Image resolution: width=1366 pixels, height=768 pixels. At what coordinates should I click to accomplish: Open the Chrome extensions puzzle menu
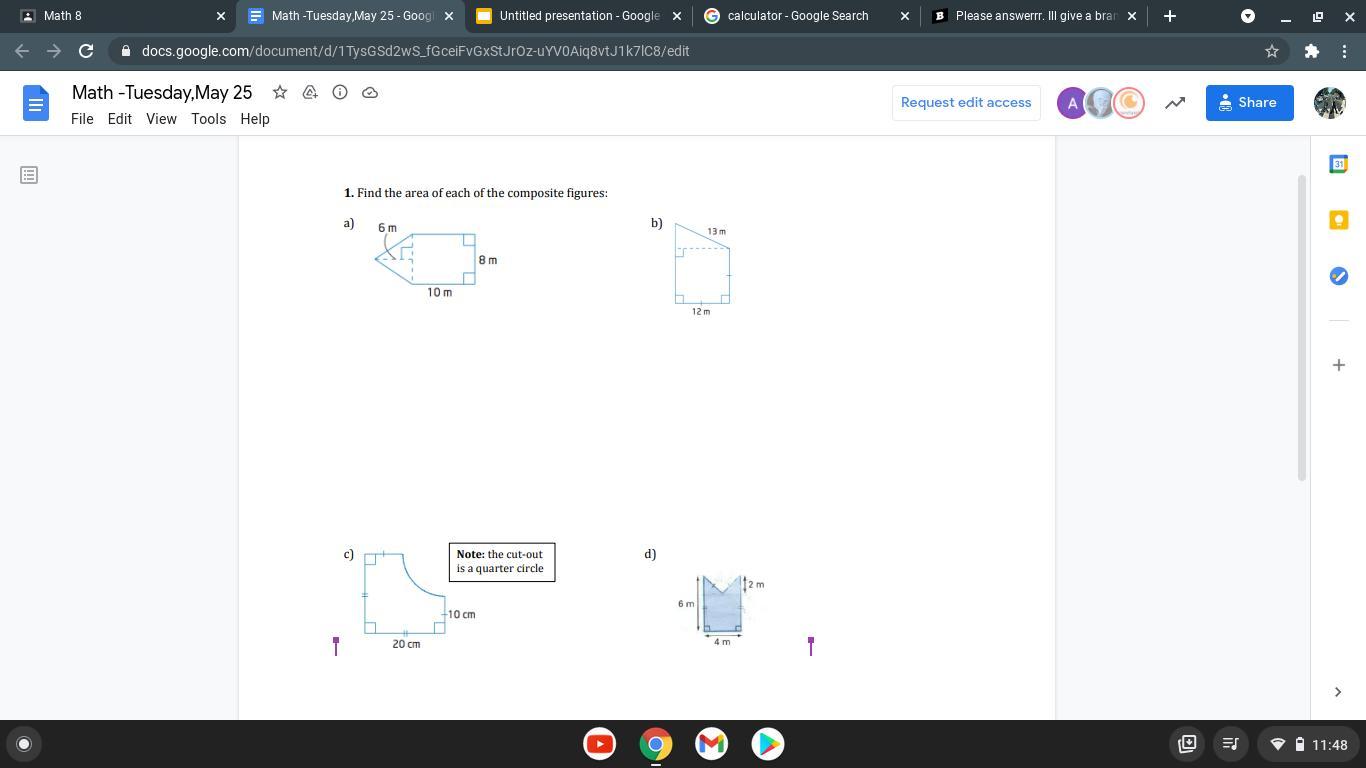pyautogui.click(x=1311, y=51)
